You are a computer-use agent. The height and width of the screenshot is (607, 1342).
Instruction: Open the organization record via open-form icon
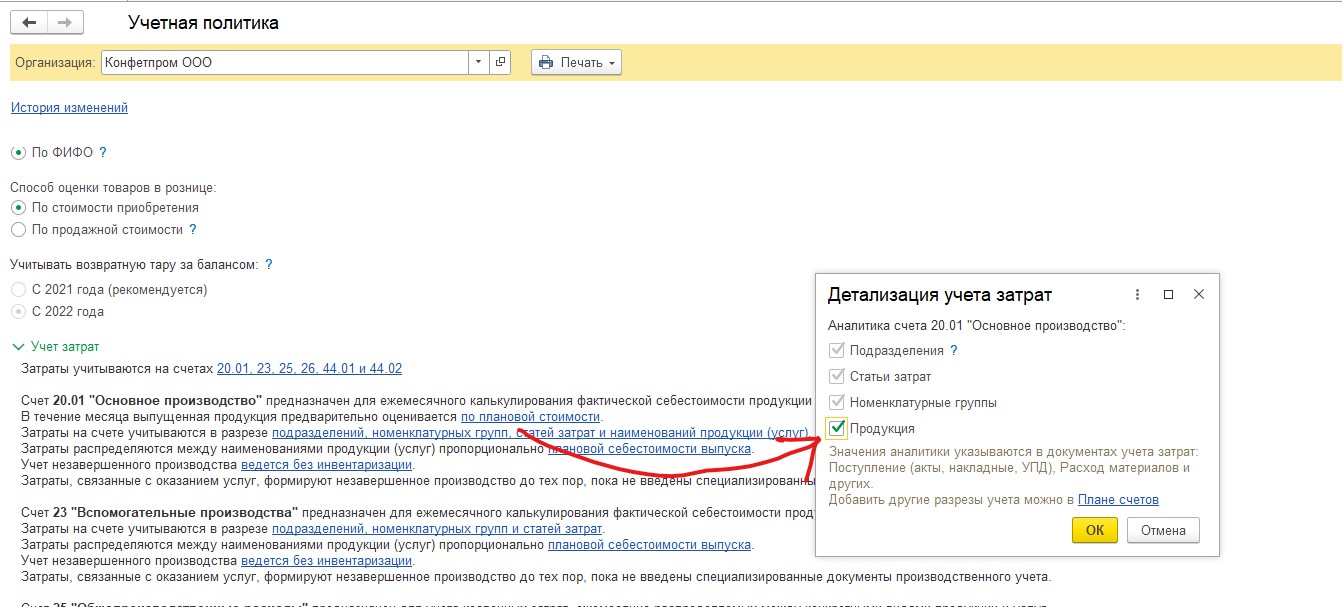coord(501,62)
